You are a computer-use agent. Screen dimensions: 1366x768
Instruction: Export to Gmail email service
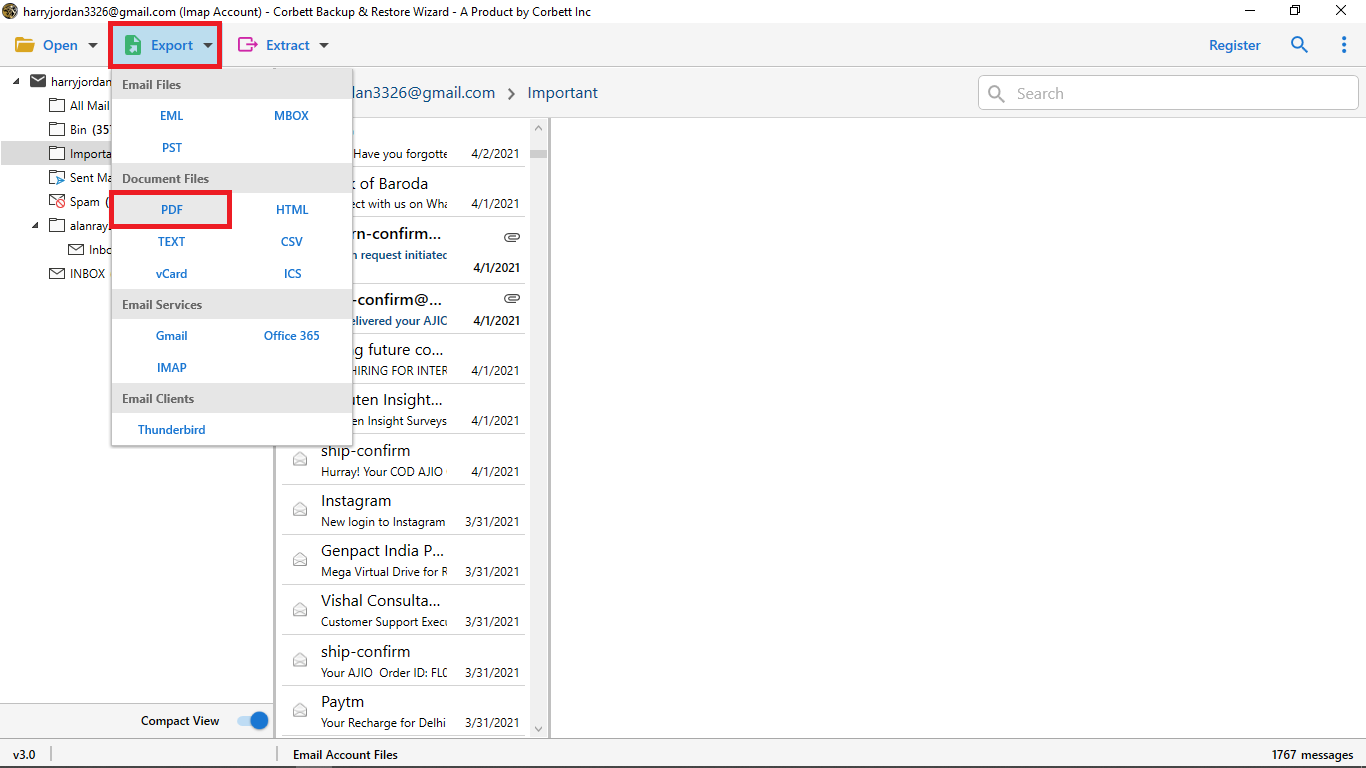[172, 336]
